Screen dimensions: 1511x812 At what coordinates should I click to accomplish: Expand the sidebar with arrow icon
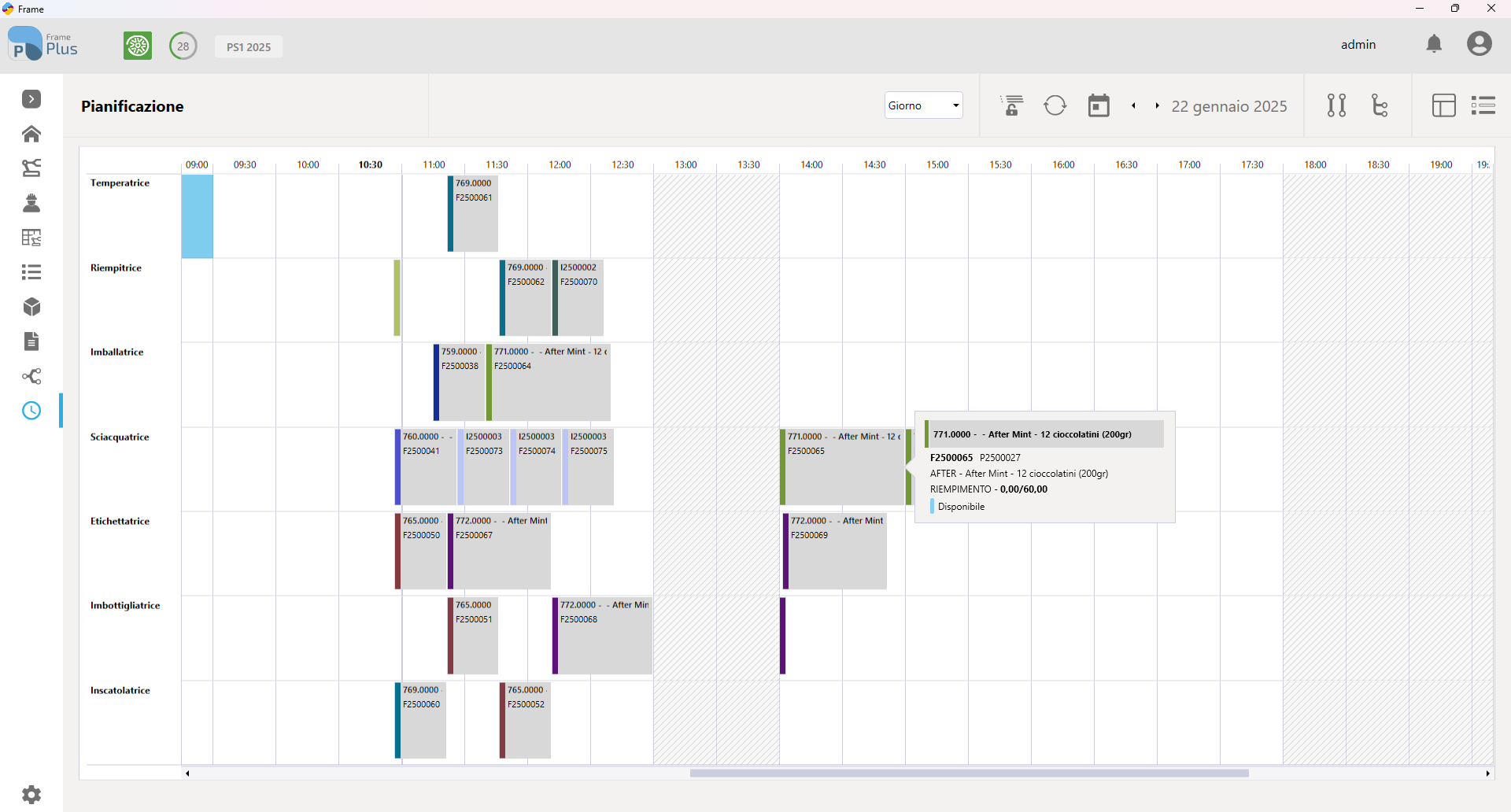[x=31, y=99]
